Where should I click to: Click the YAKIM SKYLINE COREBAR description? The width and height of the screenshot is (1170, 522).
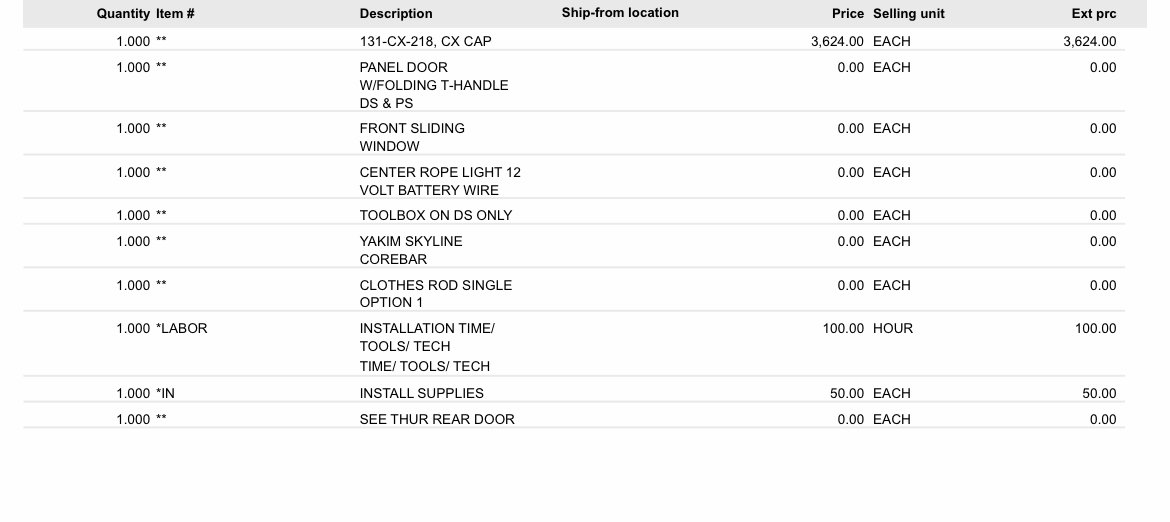[411, 251]
